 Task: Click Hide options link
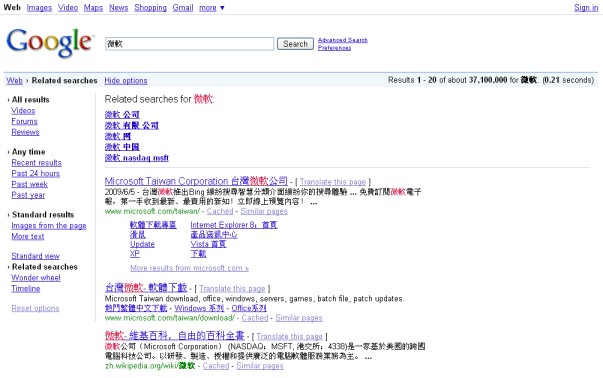click(126, 80)
